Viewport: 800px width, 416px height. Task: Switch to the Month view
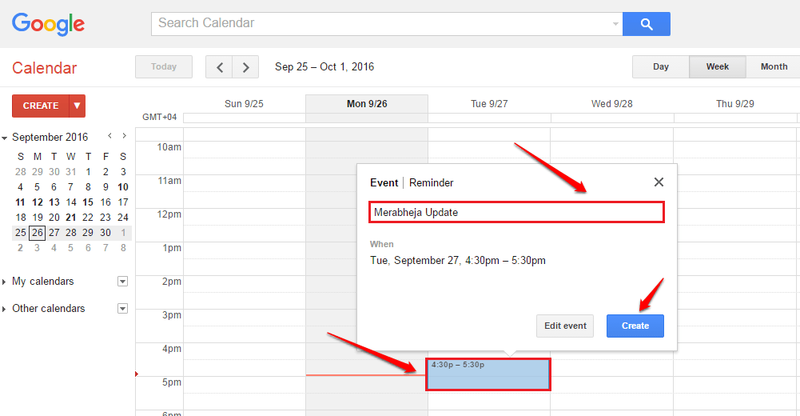tap(773, 67)
